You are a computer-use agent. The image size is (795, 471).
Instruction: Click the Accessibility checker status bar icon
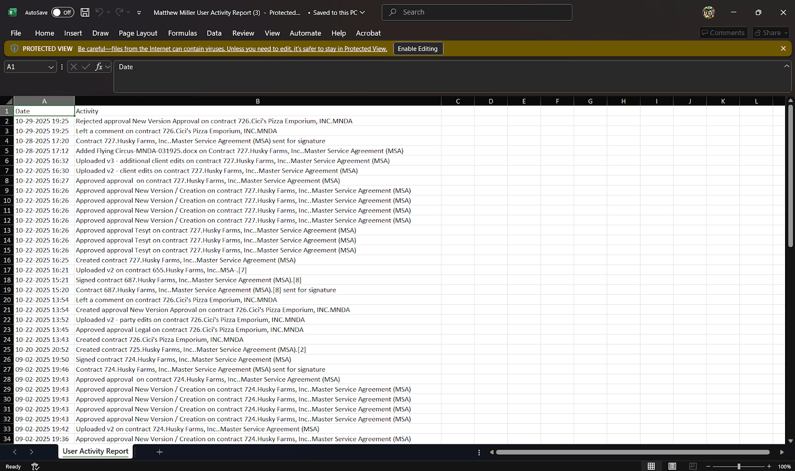[35, 466]
